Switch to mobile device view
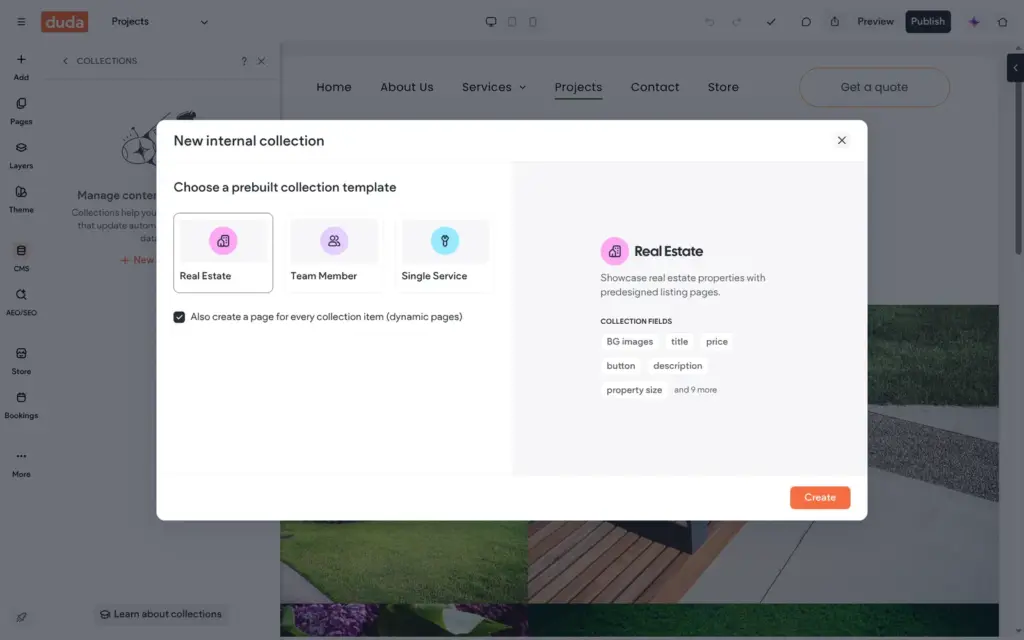This screenshot has height=640, width=1024. 533,22
